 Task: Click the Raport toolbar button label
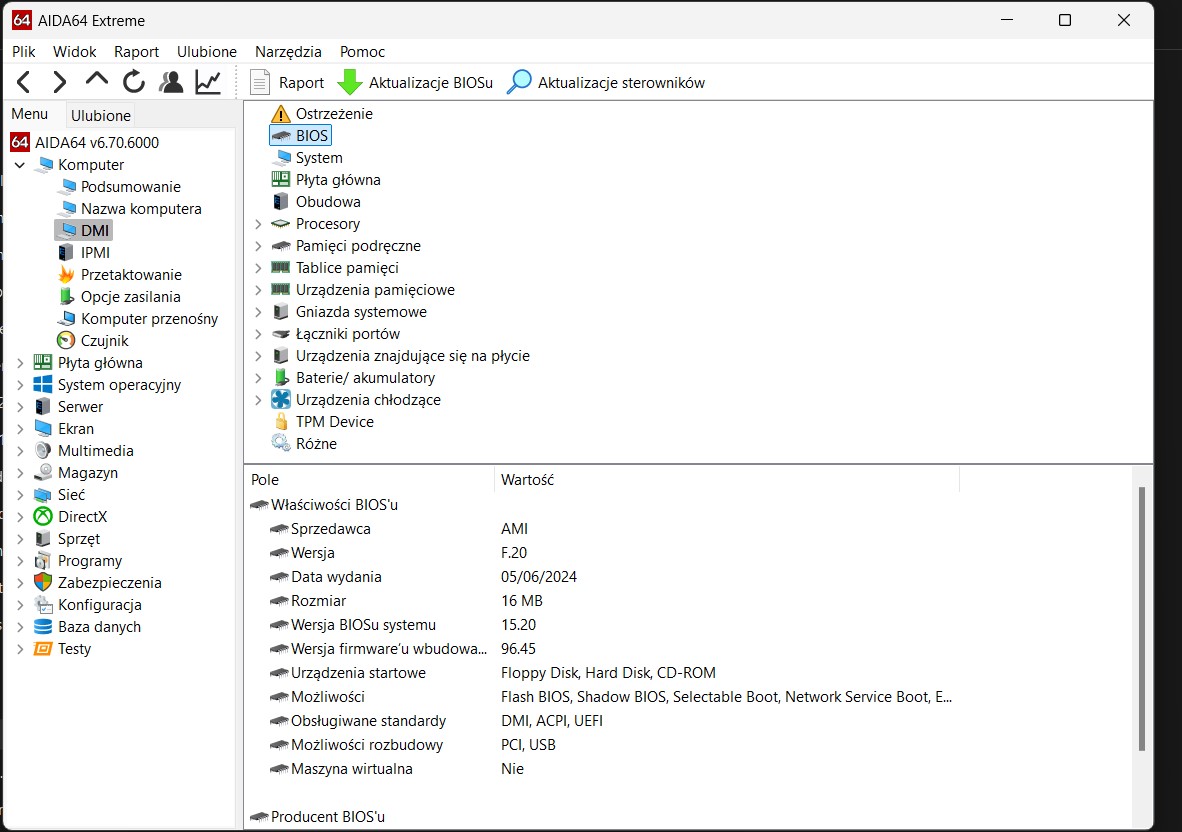pyautogui.click(x=302, y=83)
